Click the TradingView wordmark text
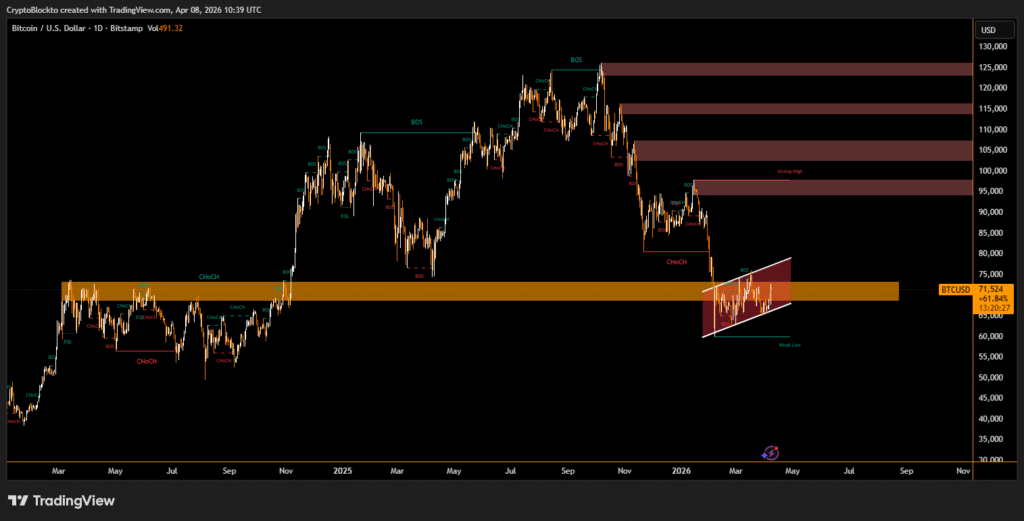 74,501
